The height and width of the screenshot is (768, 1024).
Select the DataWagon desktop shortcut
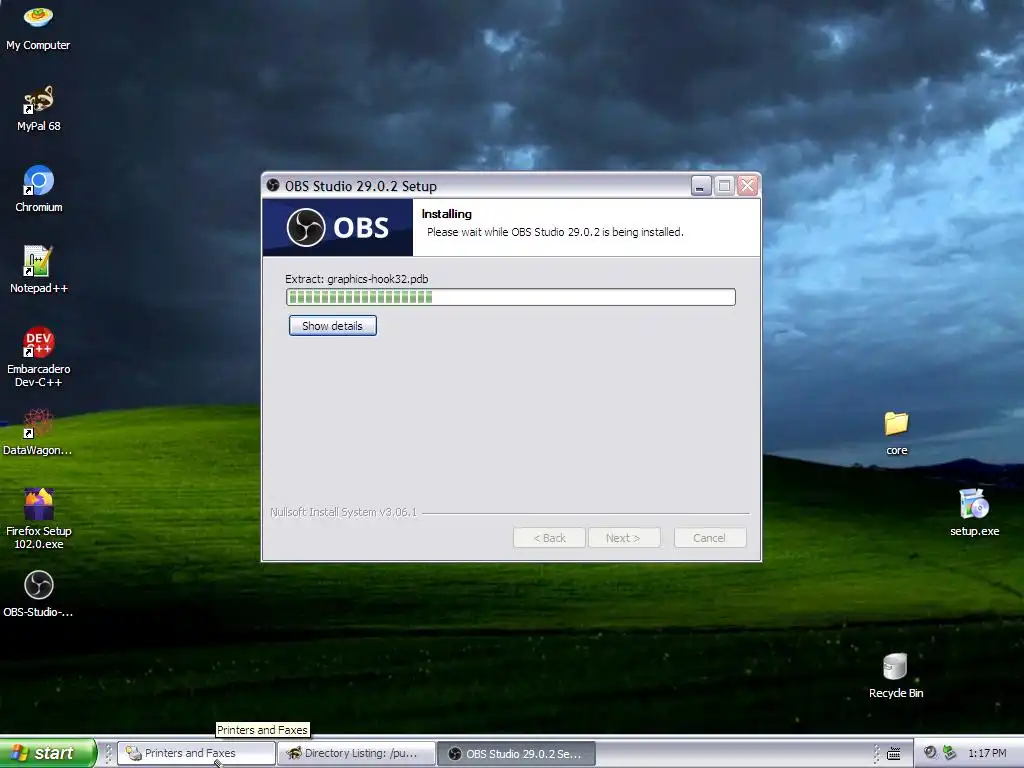point(38,432)
